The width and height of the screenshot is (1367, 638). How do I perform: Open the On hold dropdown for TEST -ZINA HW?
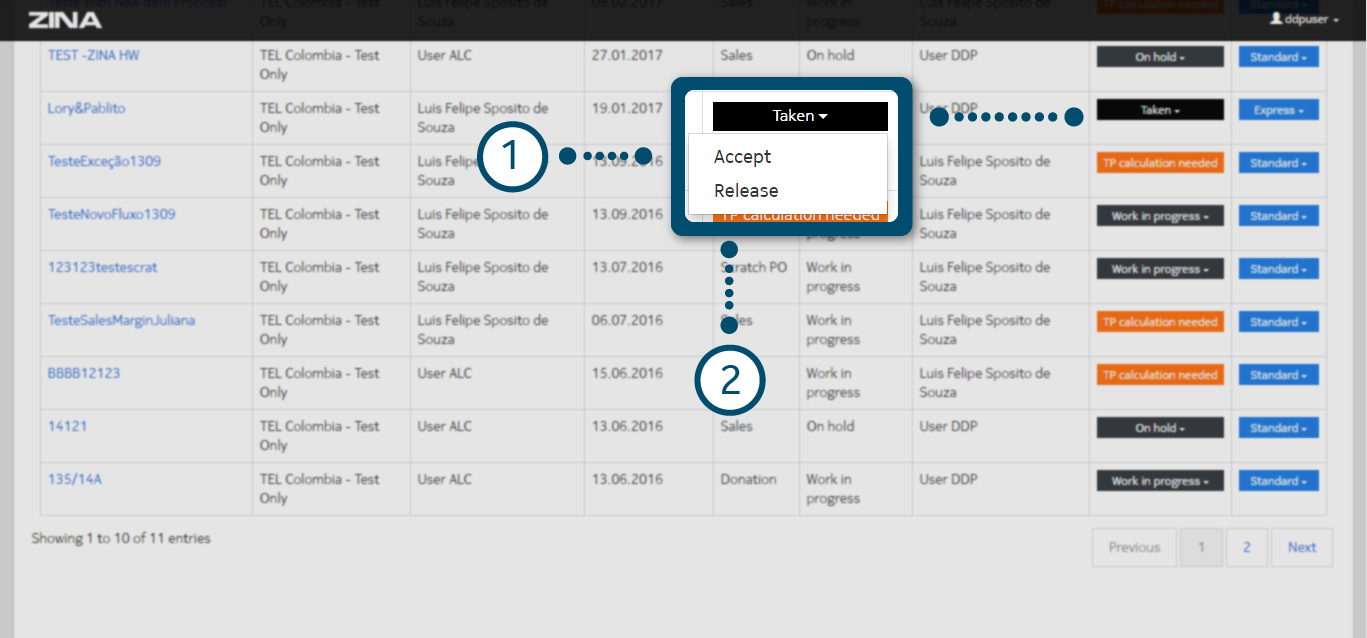tap(1159, 57)
